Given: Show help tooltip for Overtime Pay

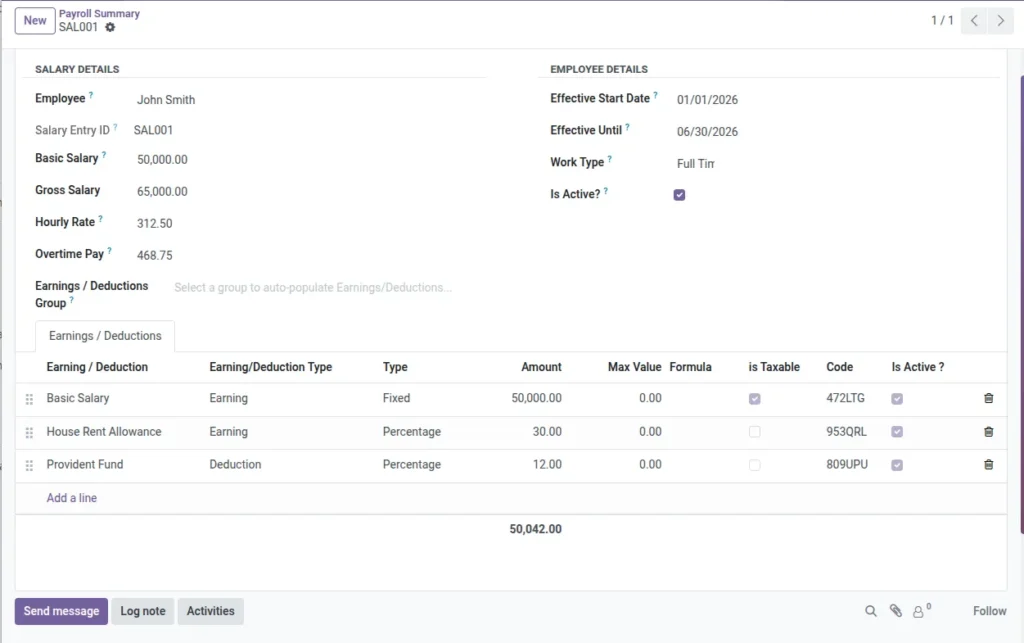Looking at the screenshot, I should [x=110, y=251].
